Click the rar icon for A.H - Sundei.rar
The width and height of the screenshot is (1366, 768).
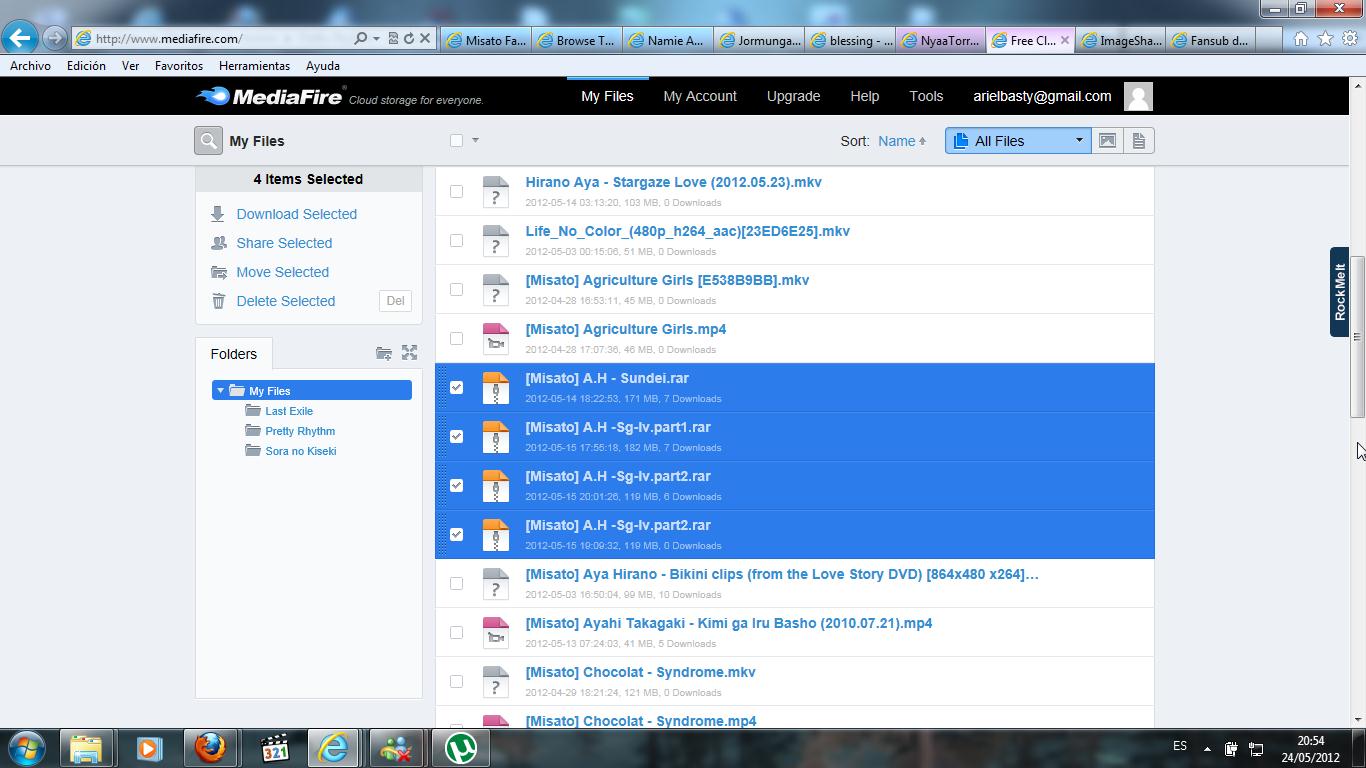tap(496, 387)
